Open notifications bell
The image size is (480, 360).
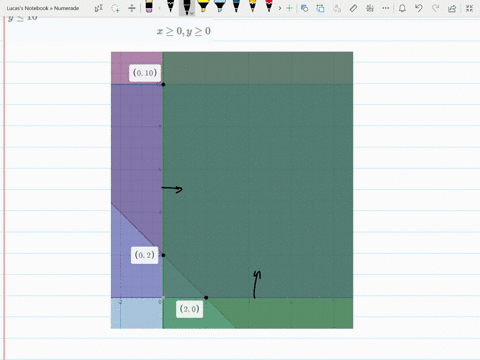coord(402,8)
